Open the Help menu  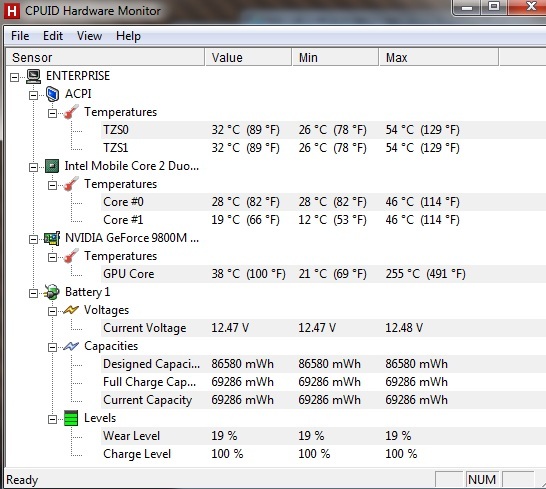point(128,36)
